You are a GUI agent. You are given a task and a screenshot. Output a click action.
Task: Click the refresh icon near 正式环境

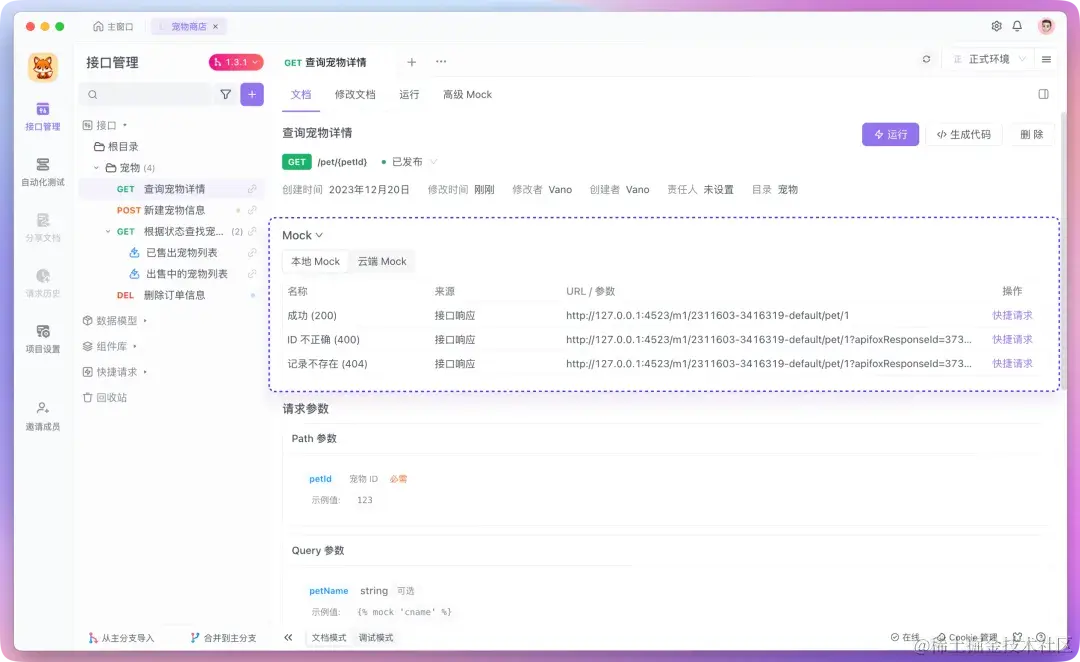926,60
